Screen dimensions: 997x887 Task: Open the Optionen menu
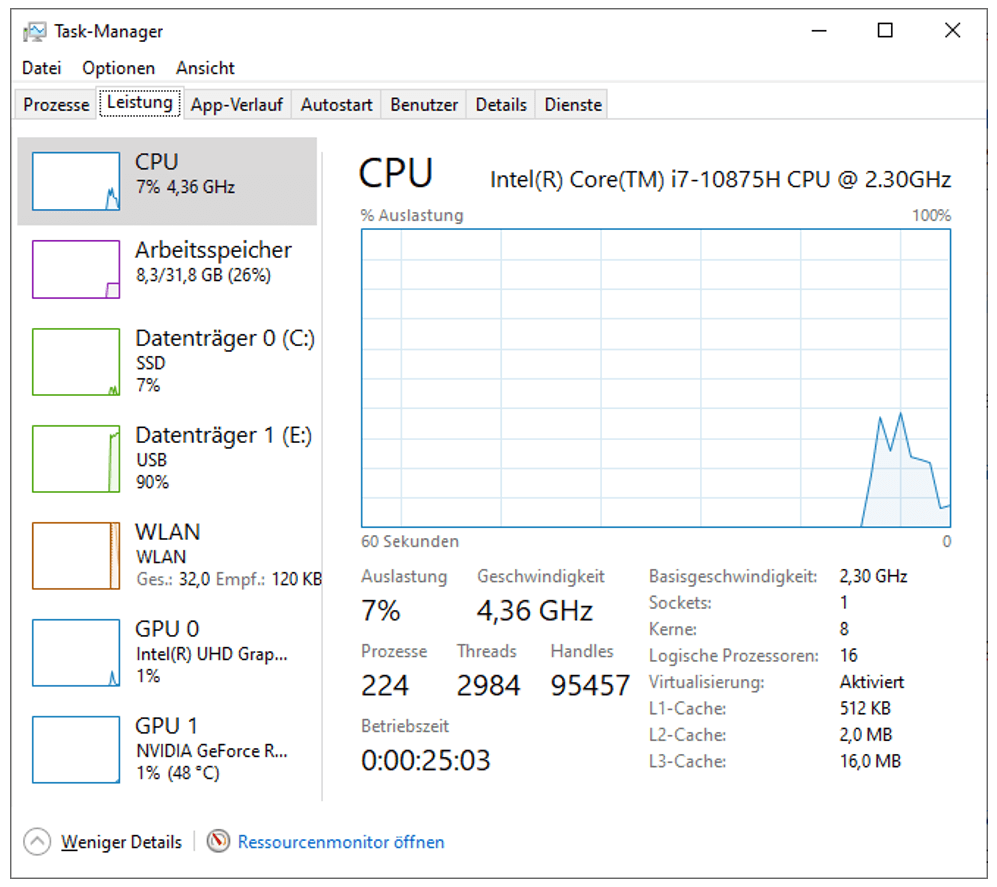pos(118,68)
